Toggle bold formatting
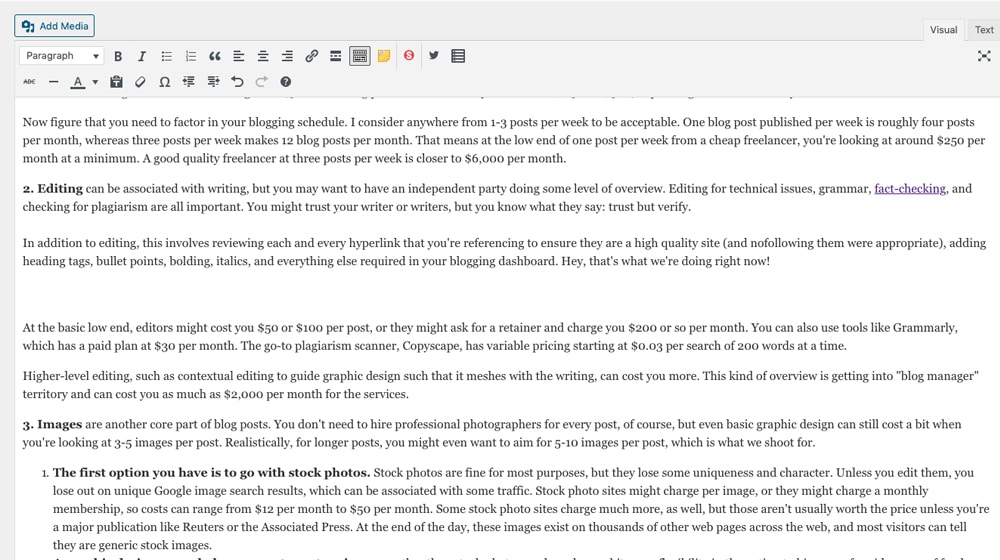Image resolution: width=1000 pixels, height=560 pixels. tap(118, 56)
